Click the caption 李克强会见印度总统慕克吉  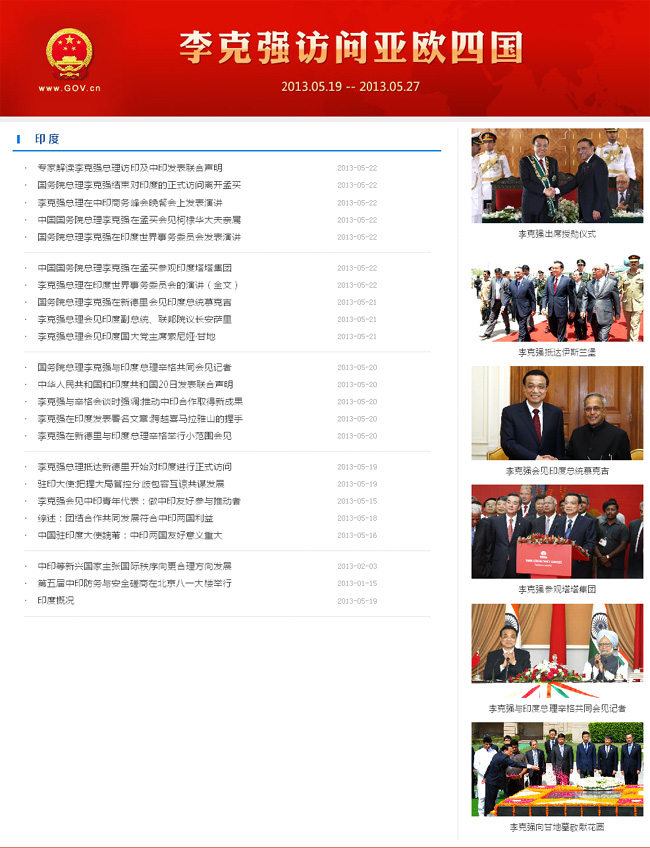[557, 471]
